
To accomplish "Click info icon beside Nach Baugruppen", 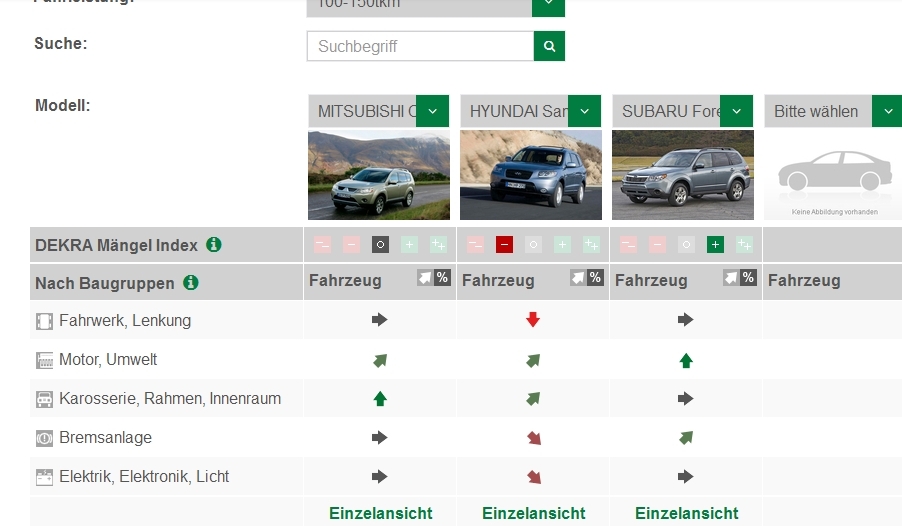I will click(x=191, y=283).
